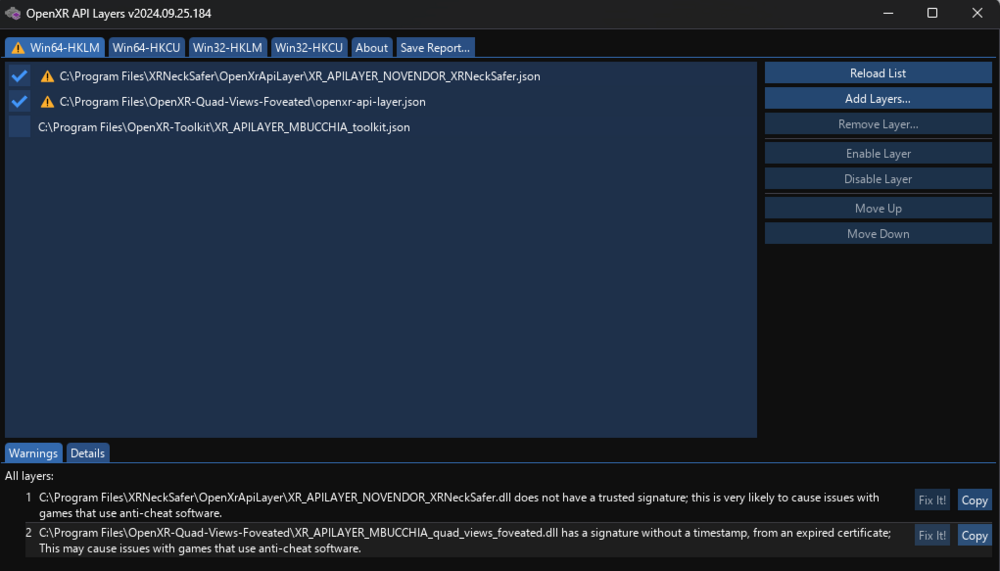Click warning 1 text about trusted signature
Image resolution: width=1000 pixels, height=571 pixels.
[459, 505]
